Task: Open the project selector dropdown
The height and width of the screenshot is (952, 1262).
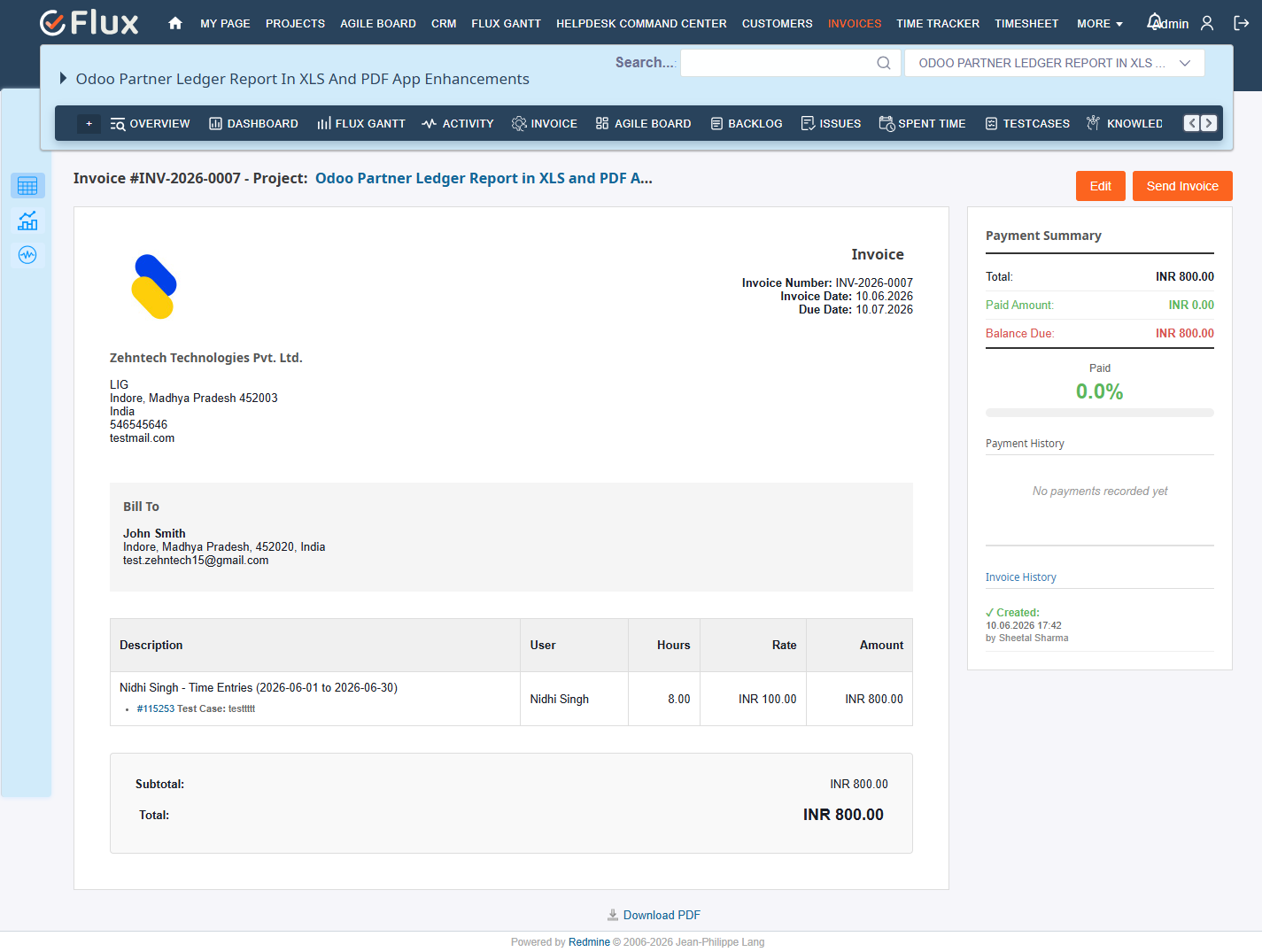Action: (1054, 63)
